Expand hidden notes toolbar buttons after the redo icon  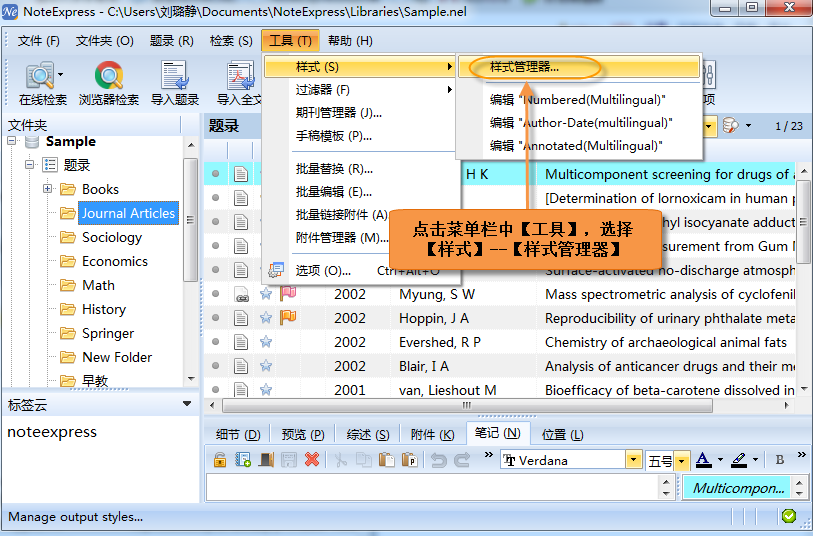pyautogui.click(x=488, y=455)
